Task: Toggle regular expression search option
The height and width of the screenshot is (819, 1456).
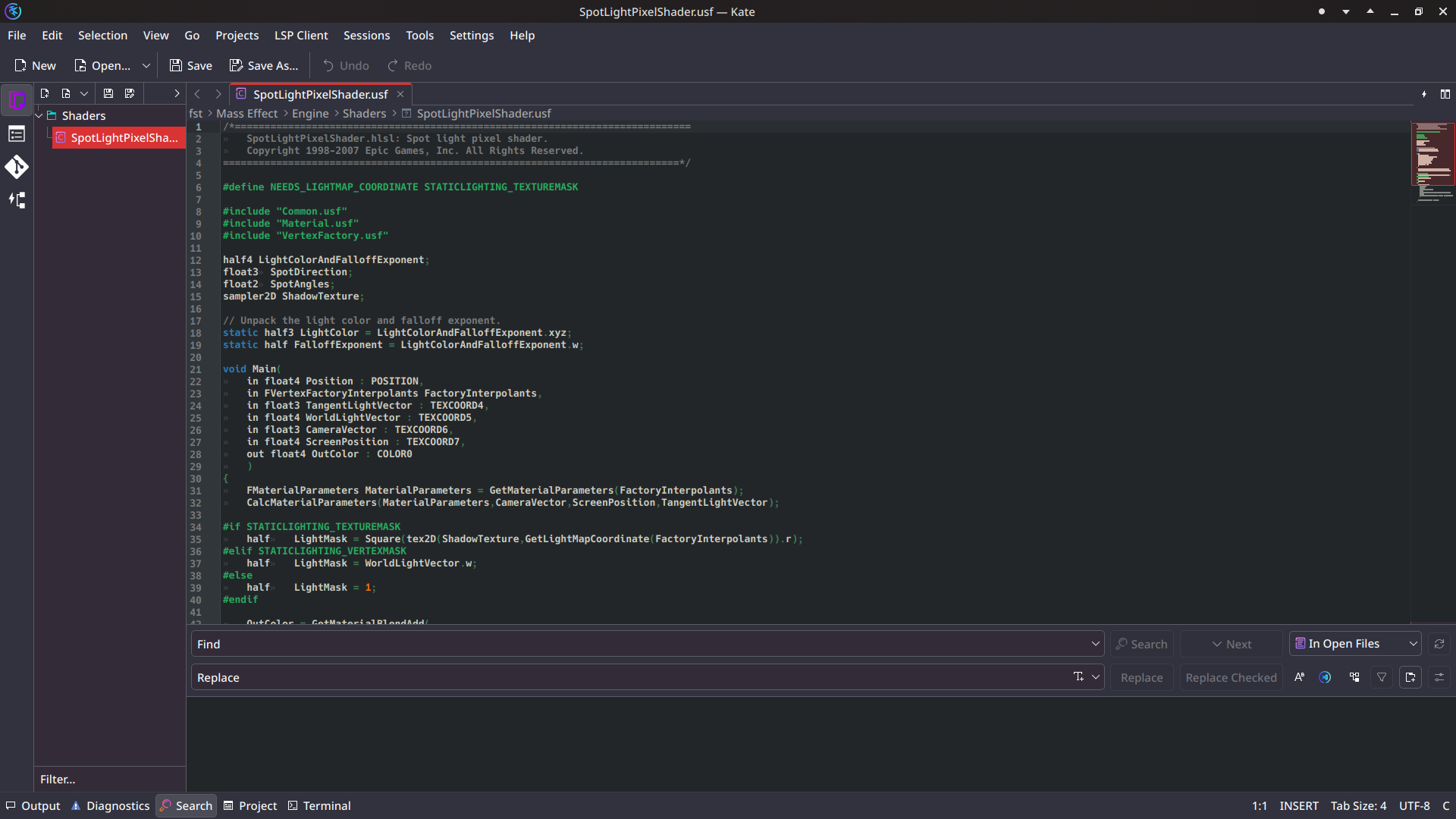Action: (1325, 677)
